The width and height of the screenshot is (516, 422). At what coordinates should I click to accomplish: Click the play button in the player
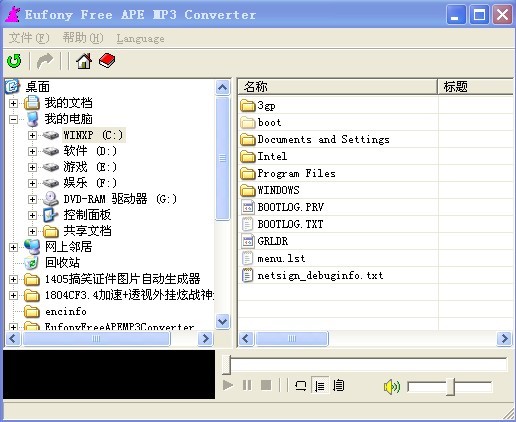coord(228,385)
